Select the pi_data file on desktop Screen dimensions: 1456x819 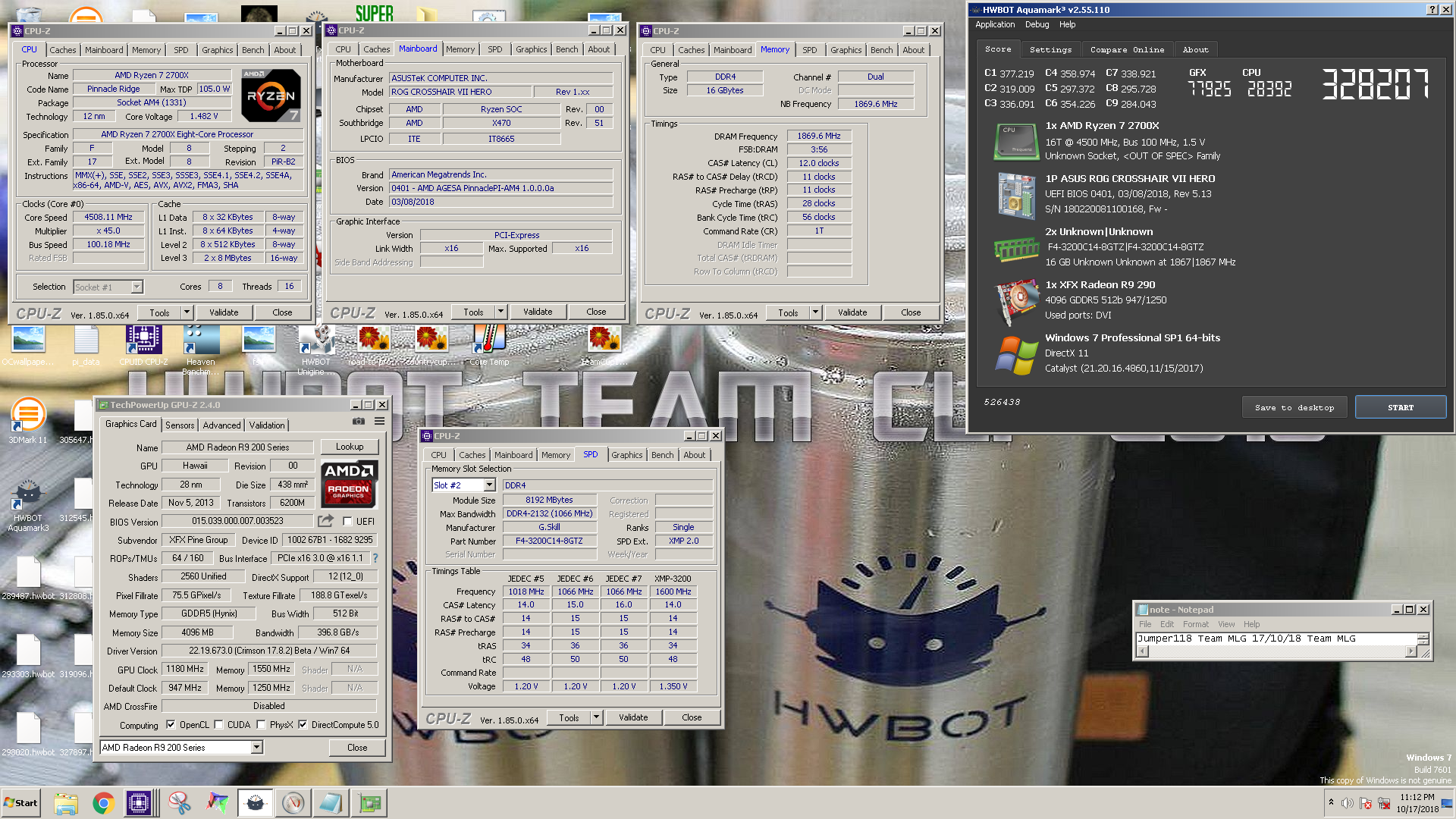click(86, 346)
